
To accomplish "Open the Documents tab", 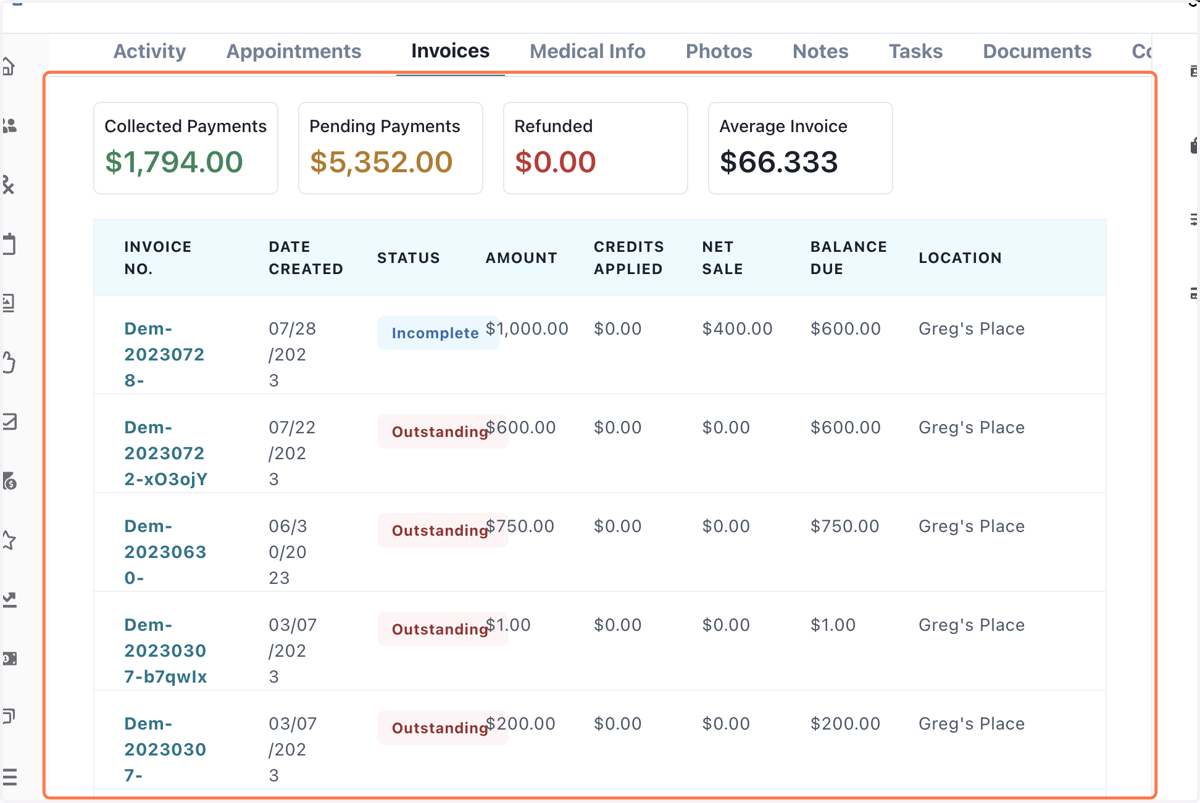I will coord(1037,51).
